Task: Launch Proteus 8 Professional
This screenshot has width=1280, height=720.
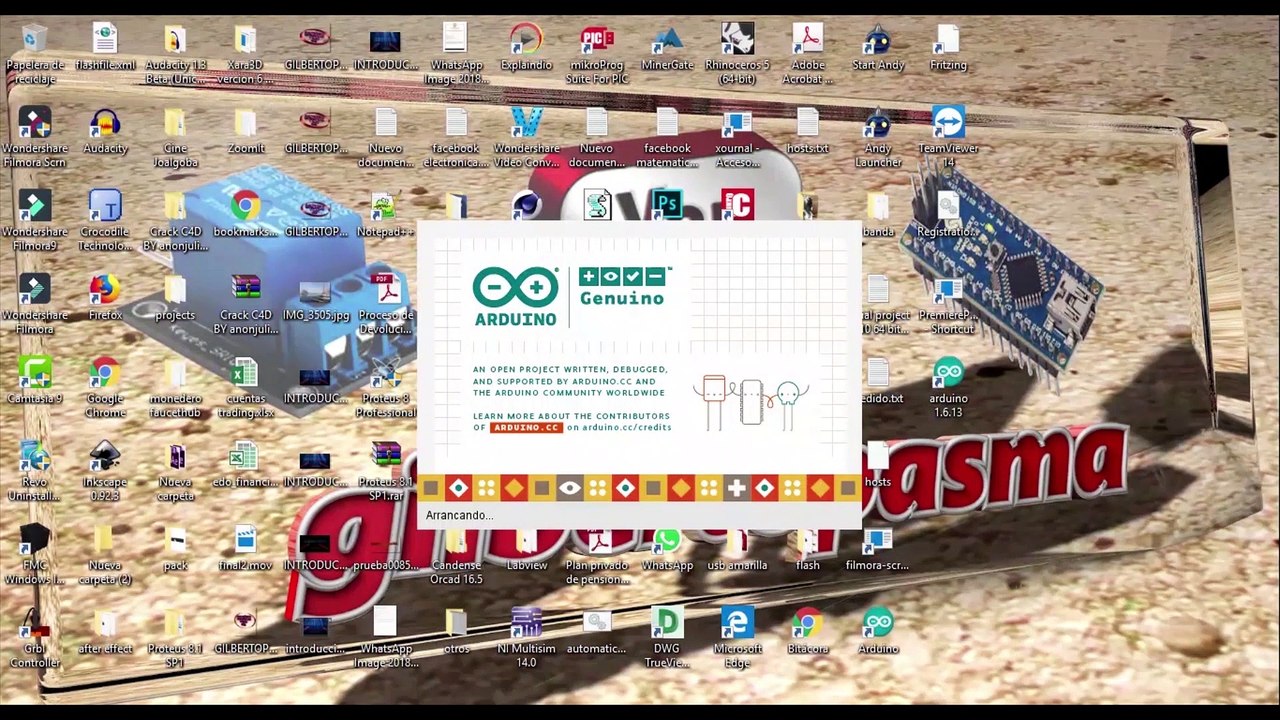Action: [x=385, y=388]
